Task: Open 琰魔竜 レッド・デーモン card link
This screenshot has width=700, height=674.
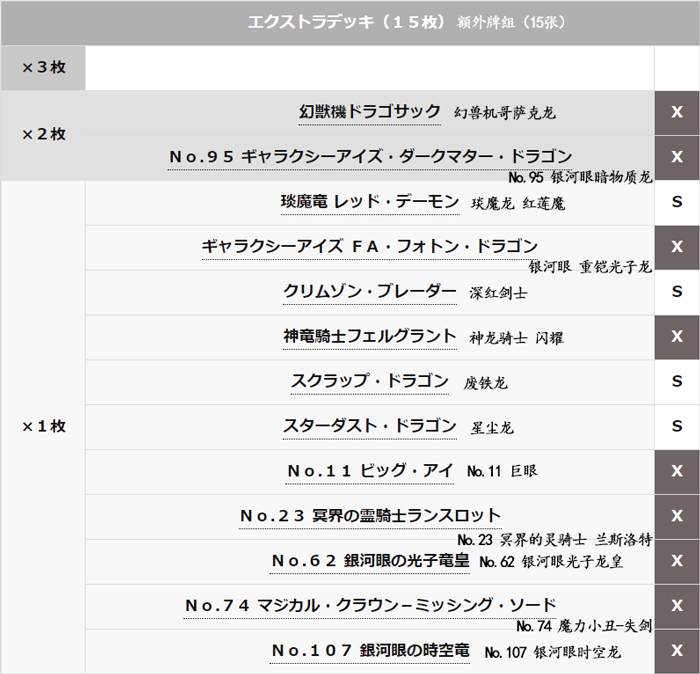Action: [x=370, y=202]
